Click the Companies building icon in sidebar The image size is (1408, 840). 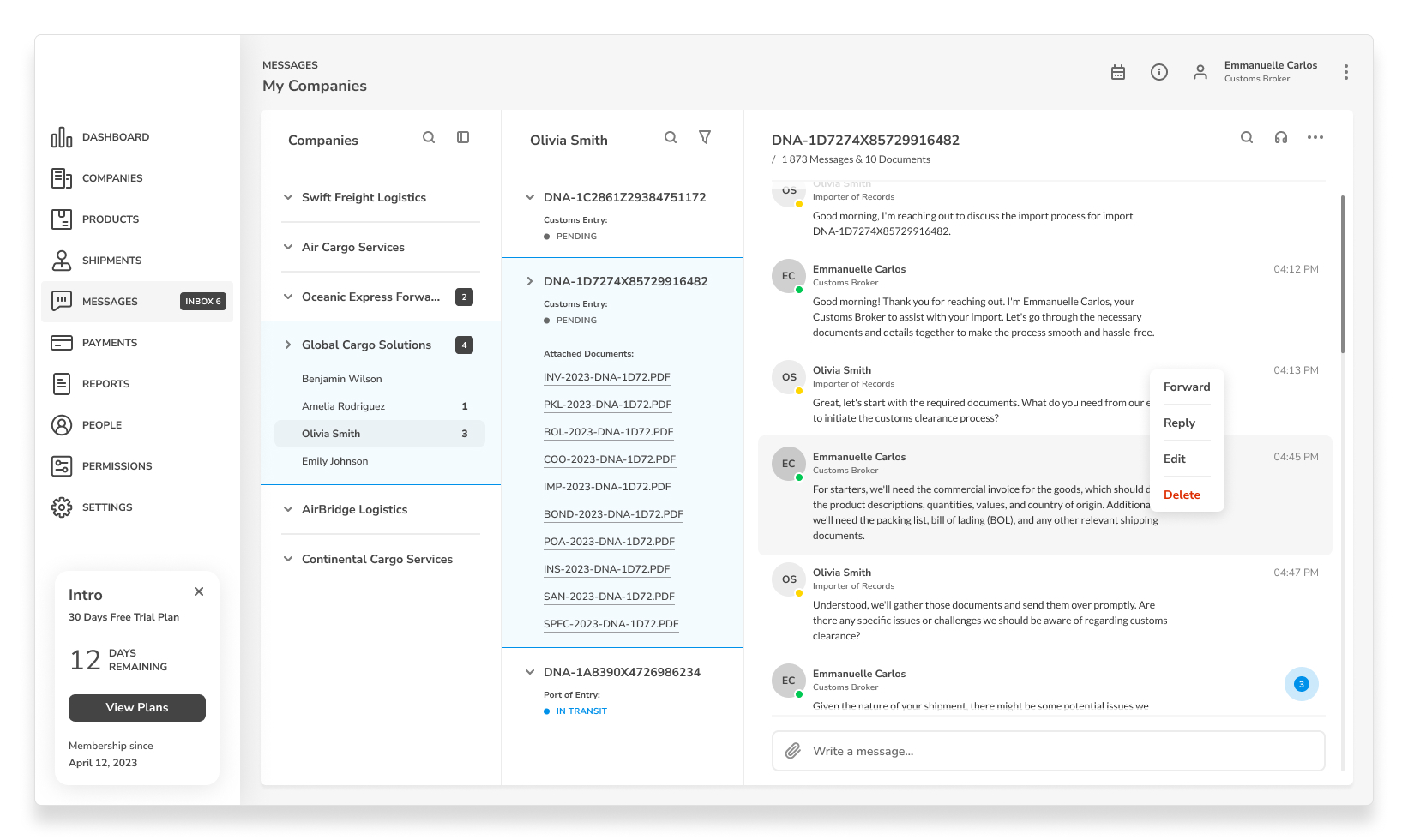62,178
